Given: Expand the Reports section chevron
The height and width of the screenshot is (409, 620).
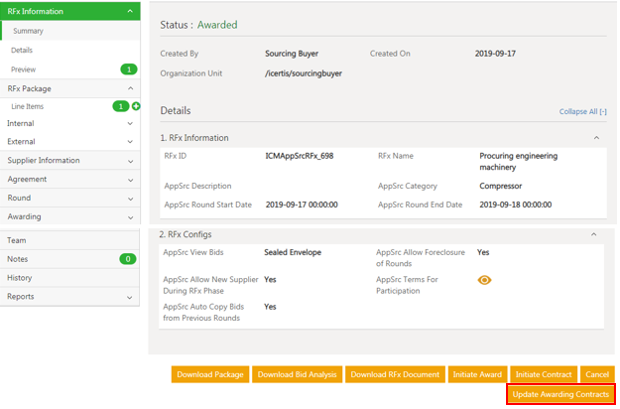Looking at the screenshot, I should pyautogui.click(x=129, y=297).
